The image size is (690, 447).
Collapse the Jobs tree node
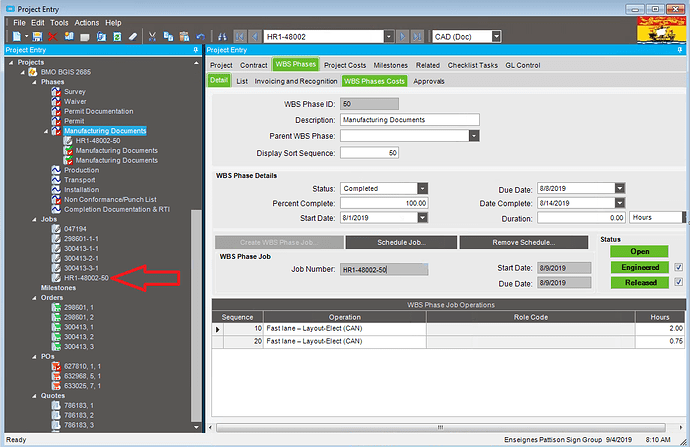click(x=34, y=219)
